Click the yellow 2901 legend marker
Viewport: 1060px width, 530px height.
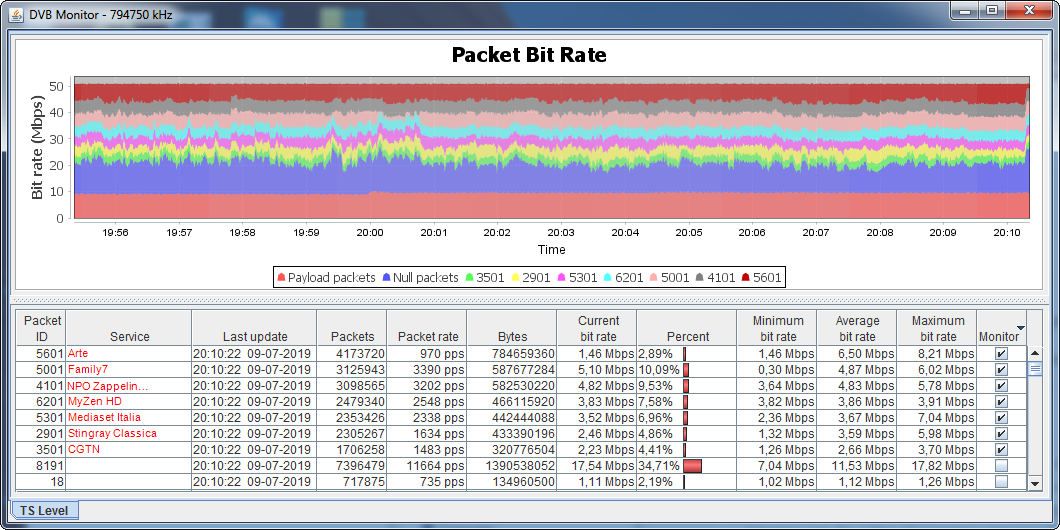[x=515, y=277]
